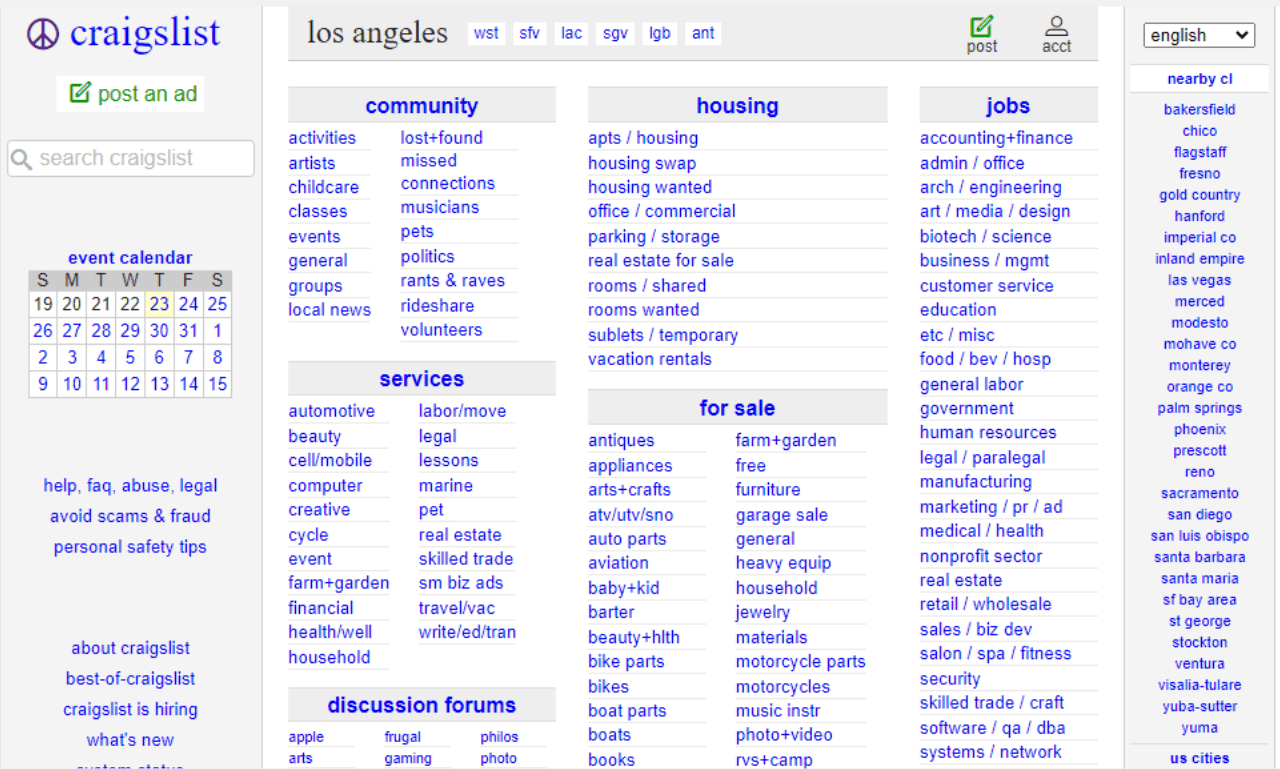Open write/ed/tran services link
The height and width of the screenshot is (769, 1280).
(x=467, y=632)
